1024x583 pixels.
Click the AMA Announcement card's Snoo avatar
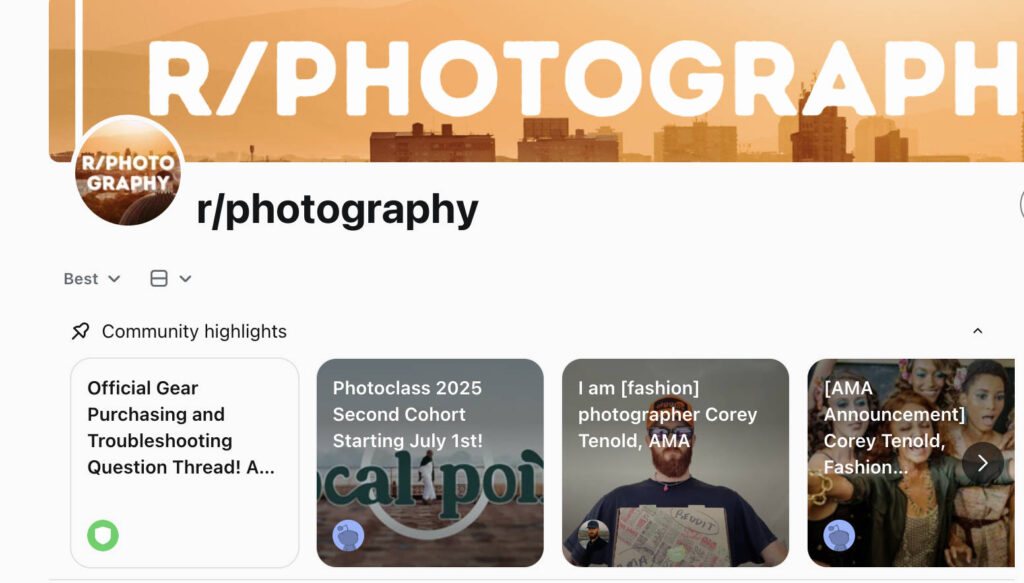pos(839,536)
